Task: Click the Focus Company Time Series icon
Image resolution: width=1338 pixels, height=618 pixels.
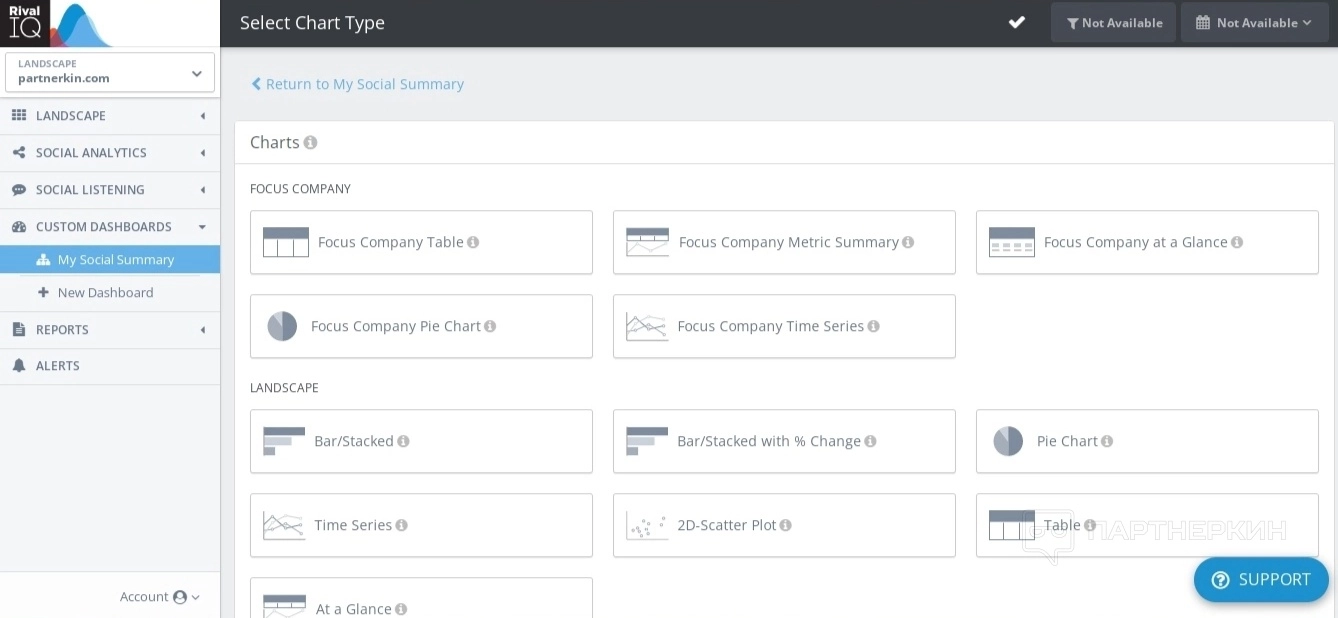Action: pos(646,326)
